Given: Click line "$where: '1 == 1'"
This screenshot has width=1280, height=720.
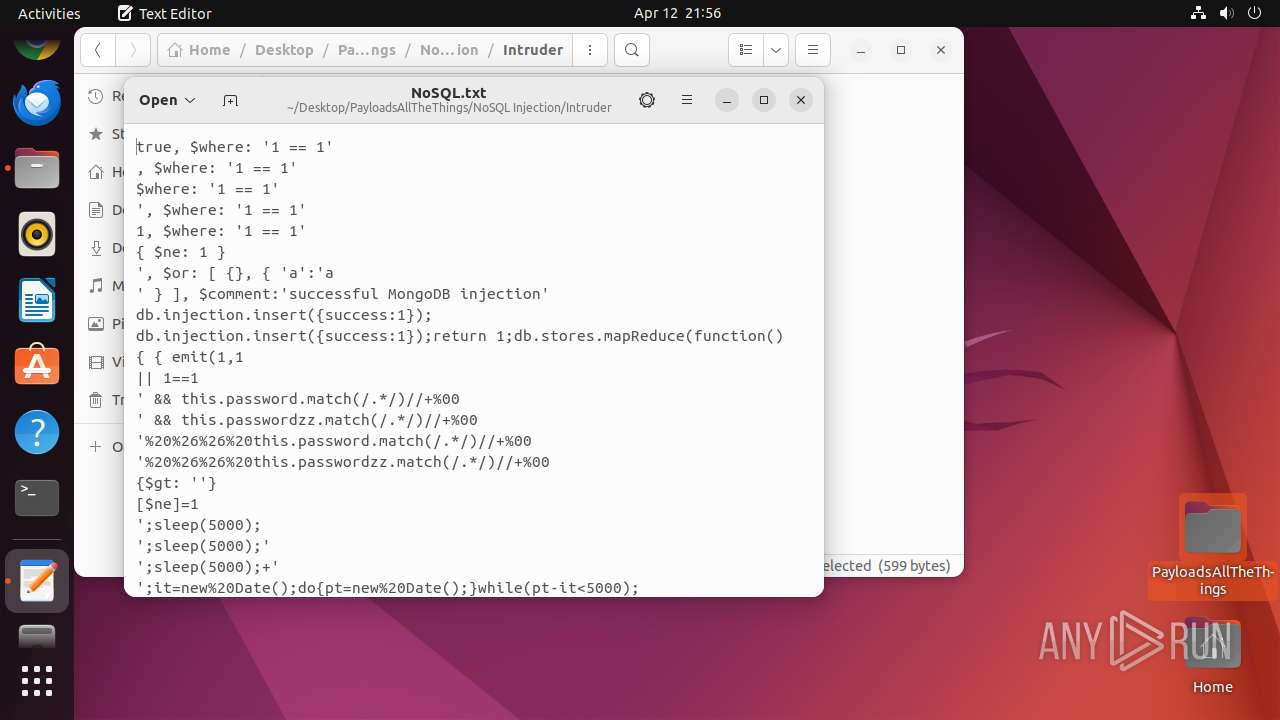Looking at the screenshot, I should [x=208, y=189].
